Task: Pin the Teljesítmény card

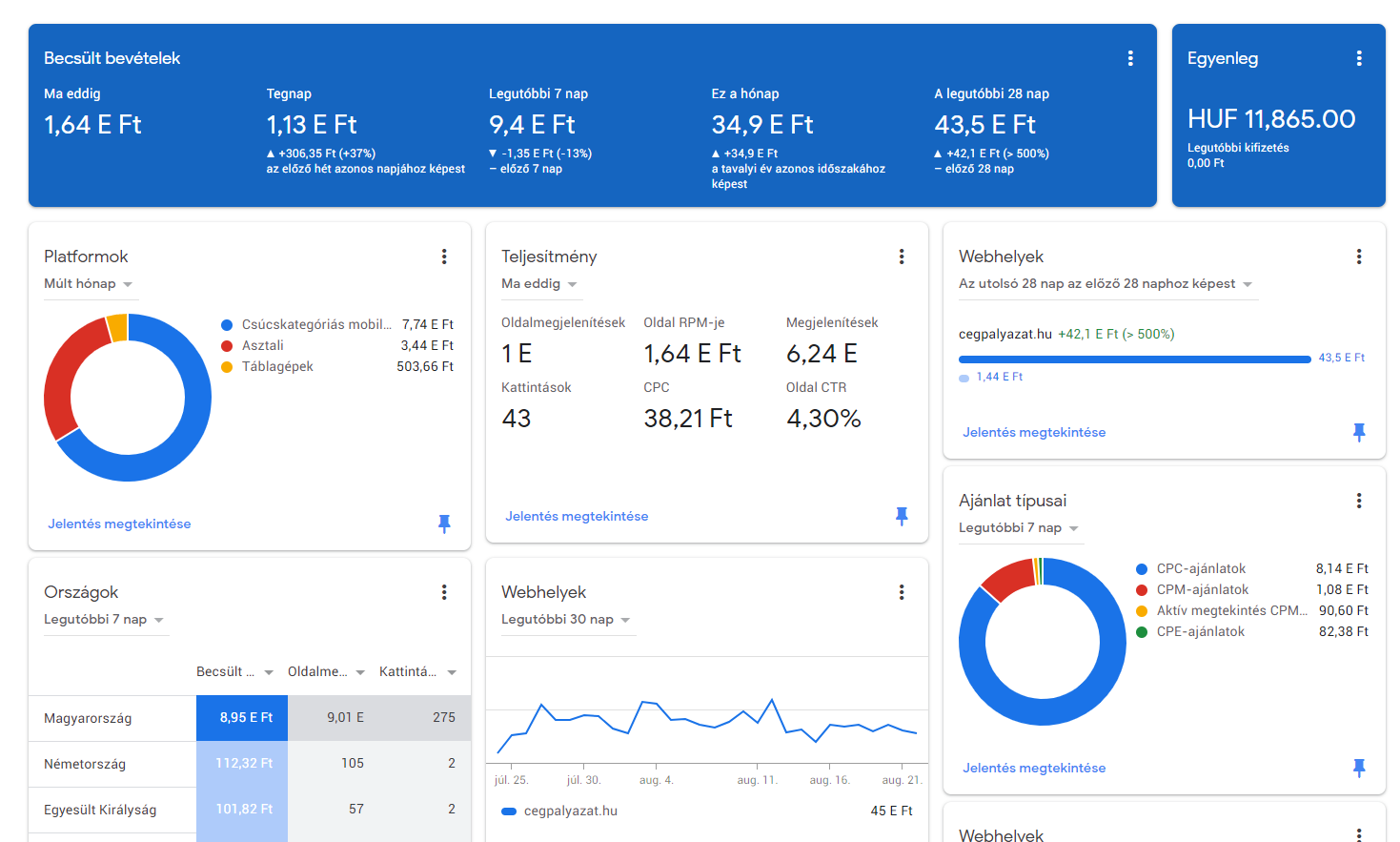Action: (x=902, y=516)
